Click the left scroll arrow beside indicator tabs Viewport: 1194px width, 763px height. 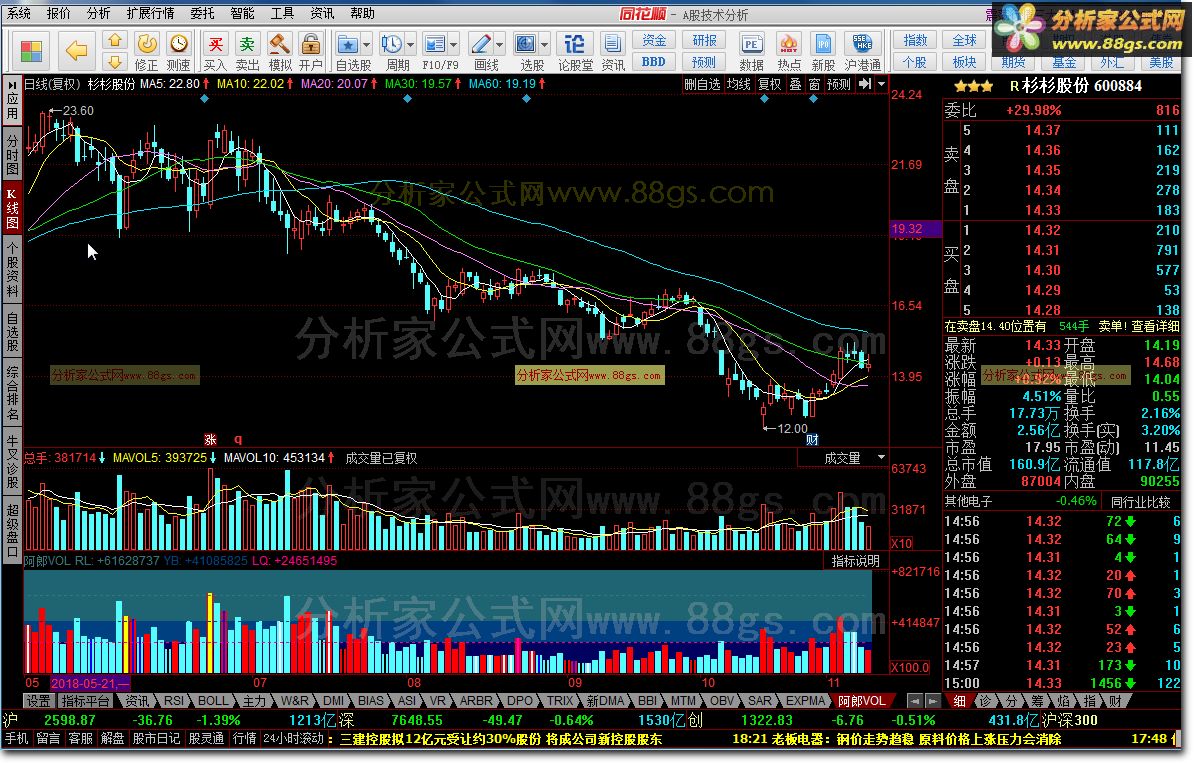(x=915, y=701)
